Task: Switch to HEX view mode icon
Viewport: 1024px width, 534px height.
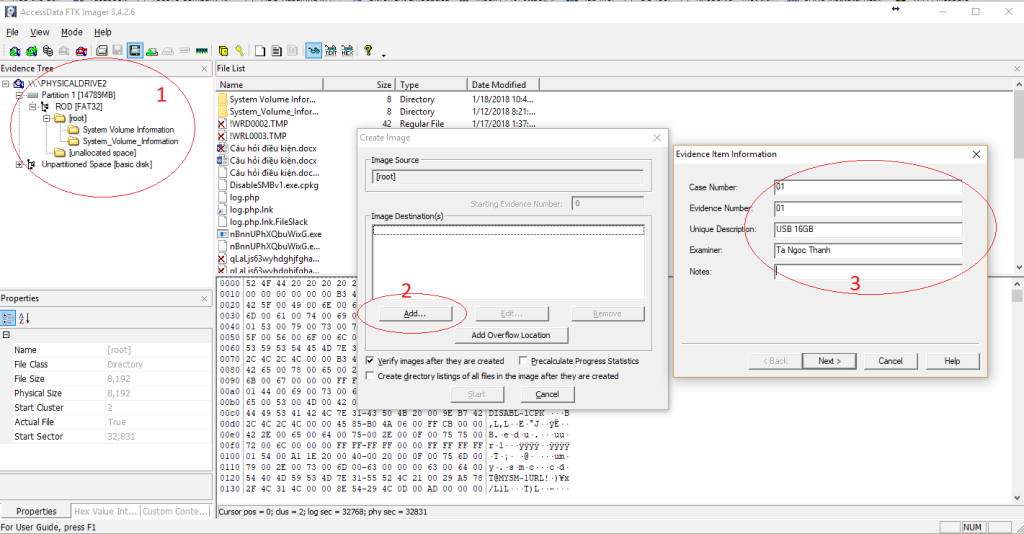Action: click(347, 50)
